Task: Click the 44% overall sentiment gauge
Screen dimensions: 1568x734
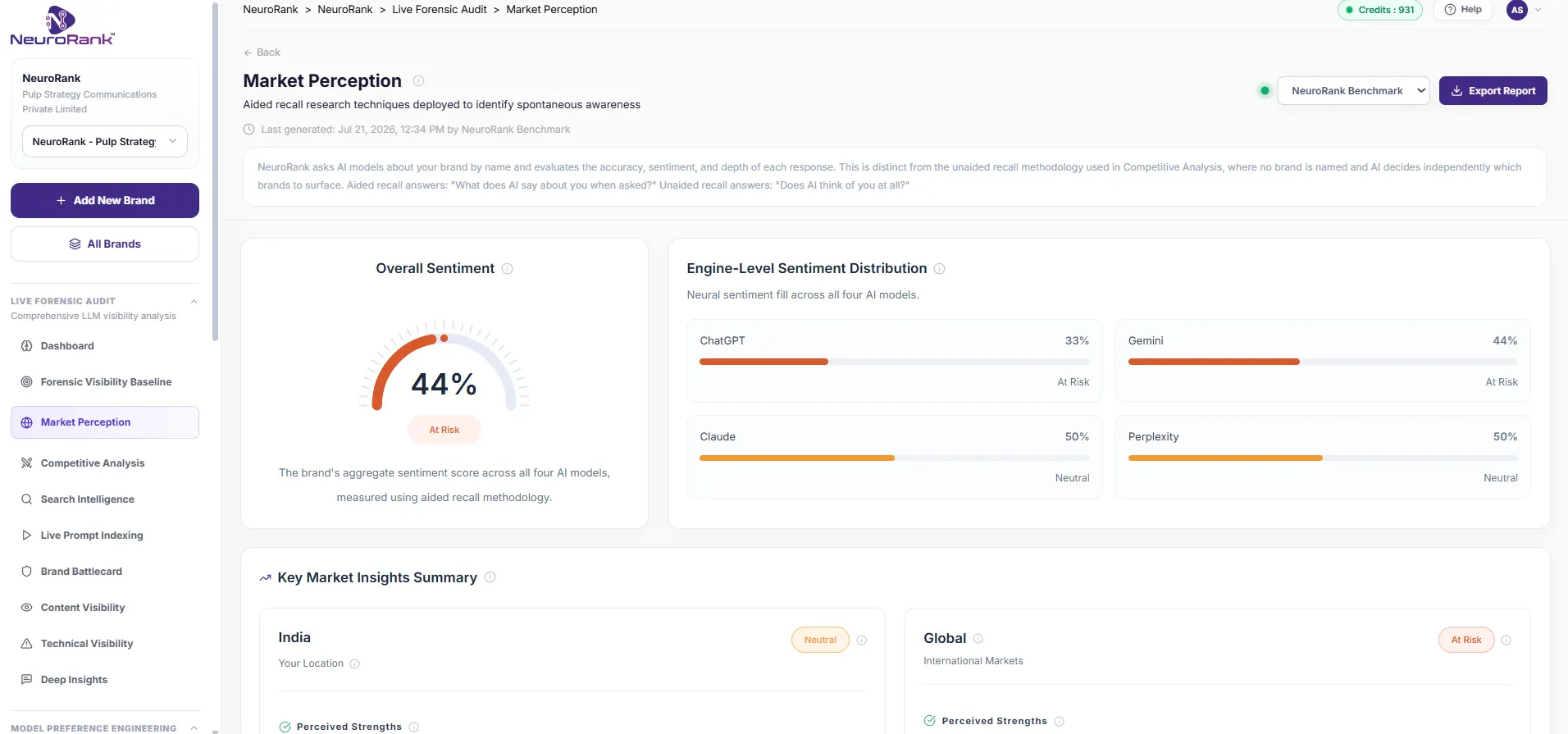Action: click(444, 367)
